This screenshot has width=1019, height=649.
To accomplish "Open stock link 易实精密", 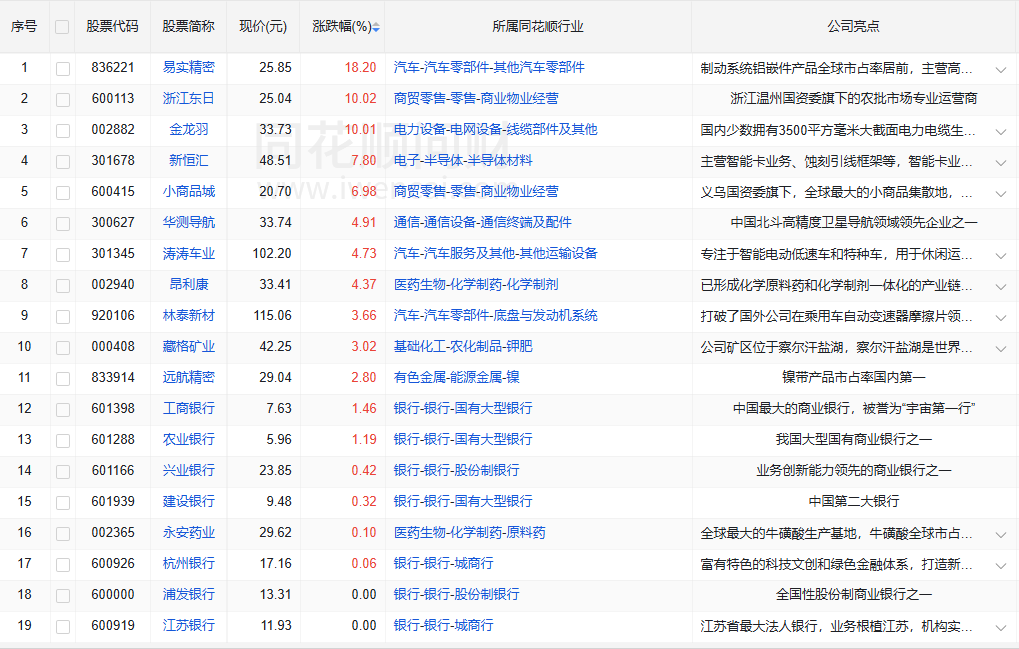I will [x=188, y=67].
